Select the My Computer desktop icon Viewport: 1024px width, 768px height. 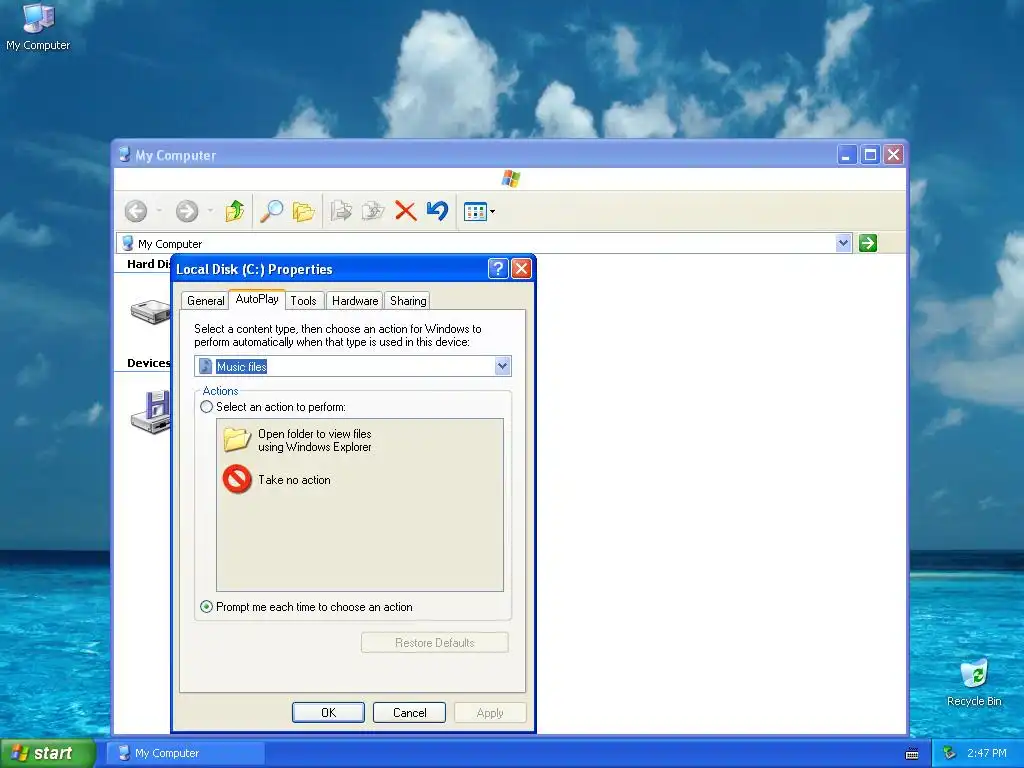[x=38, y=27]
